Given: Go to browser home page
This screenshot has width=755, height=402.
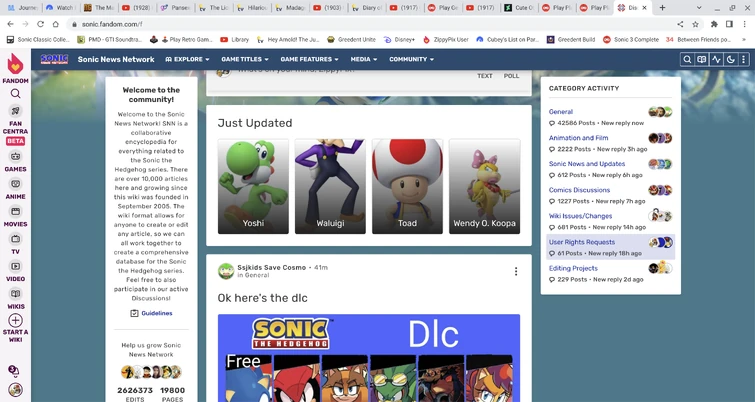Looking at the screenshot, I should pos(56,24).
